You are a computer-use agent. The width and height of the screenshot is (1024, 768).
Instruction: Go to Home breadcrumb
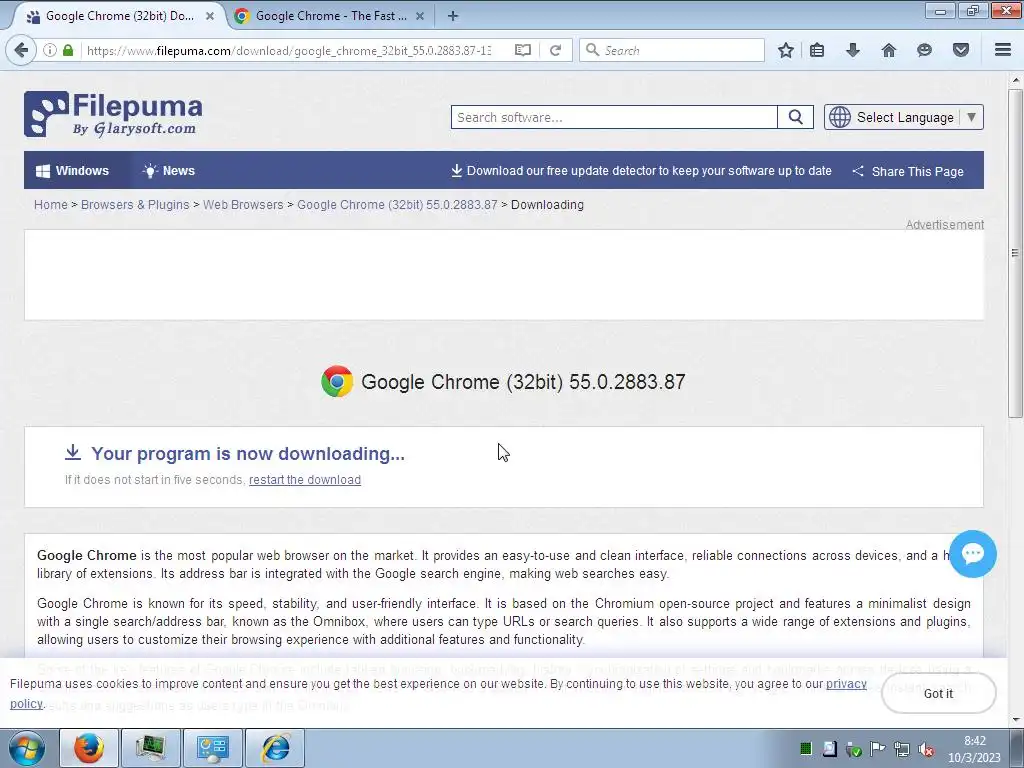(51, 204)
